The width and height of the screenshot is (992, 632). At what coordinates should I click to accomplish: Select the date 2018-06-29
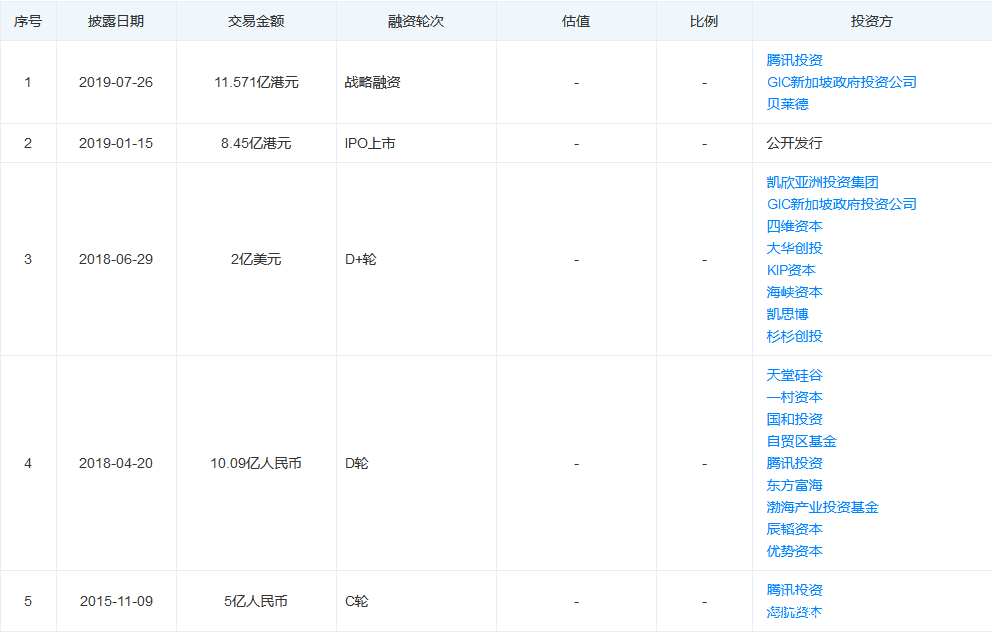click(116, 259)
